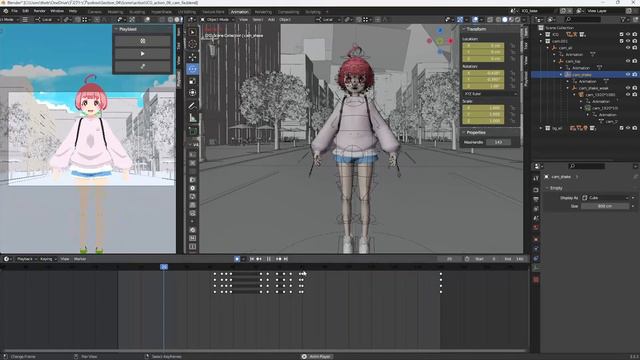The image size is (640, 360).
Task: Select the cam_shake object row in outliner
Action: [x=584, y=75]
